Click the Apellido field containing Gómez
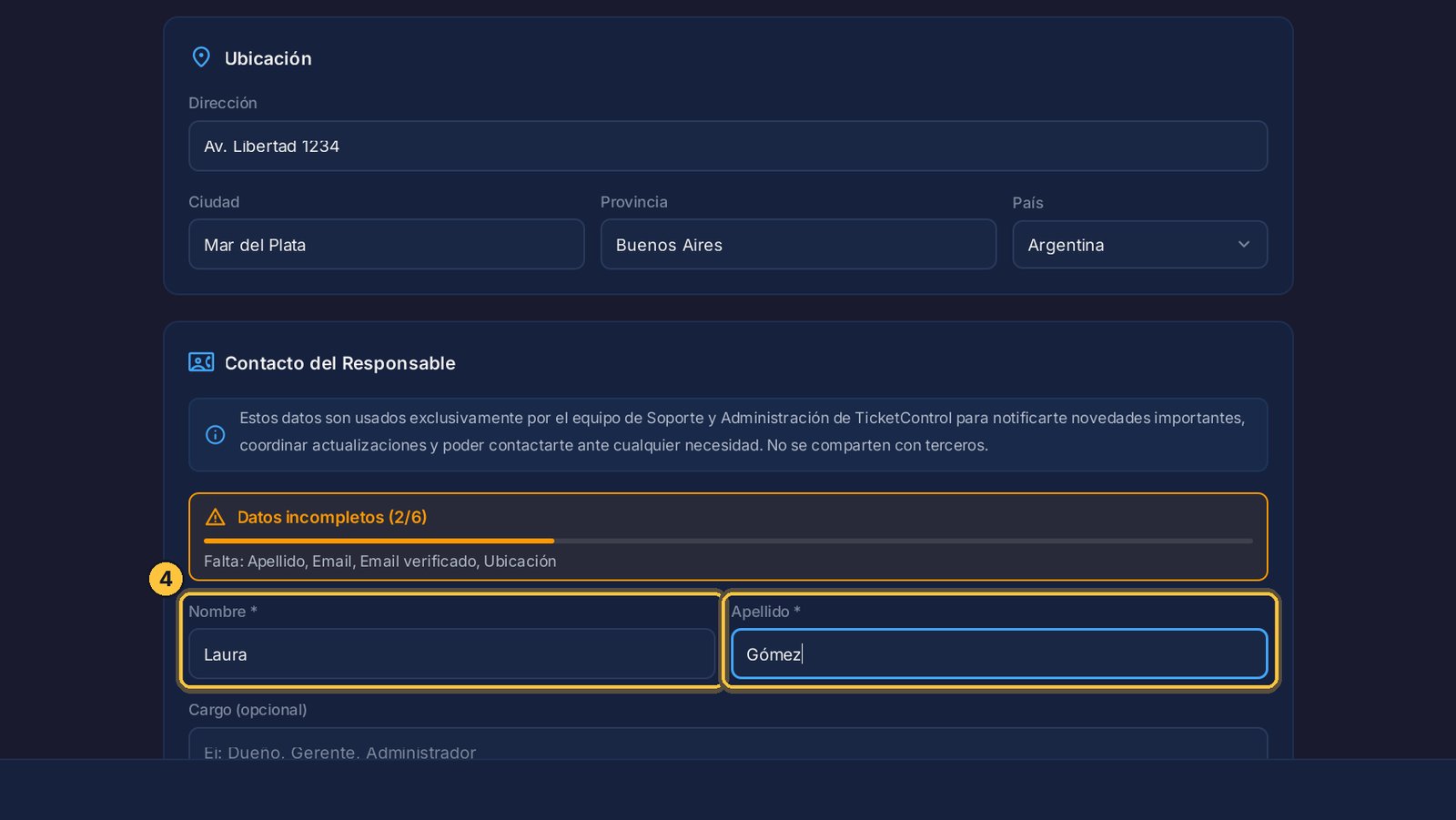This screenshot has width=1456, height=820. (999, 653)
